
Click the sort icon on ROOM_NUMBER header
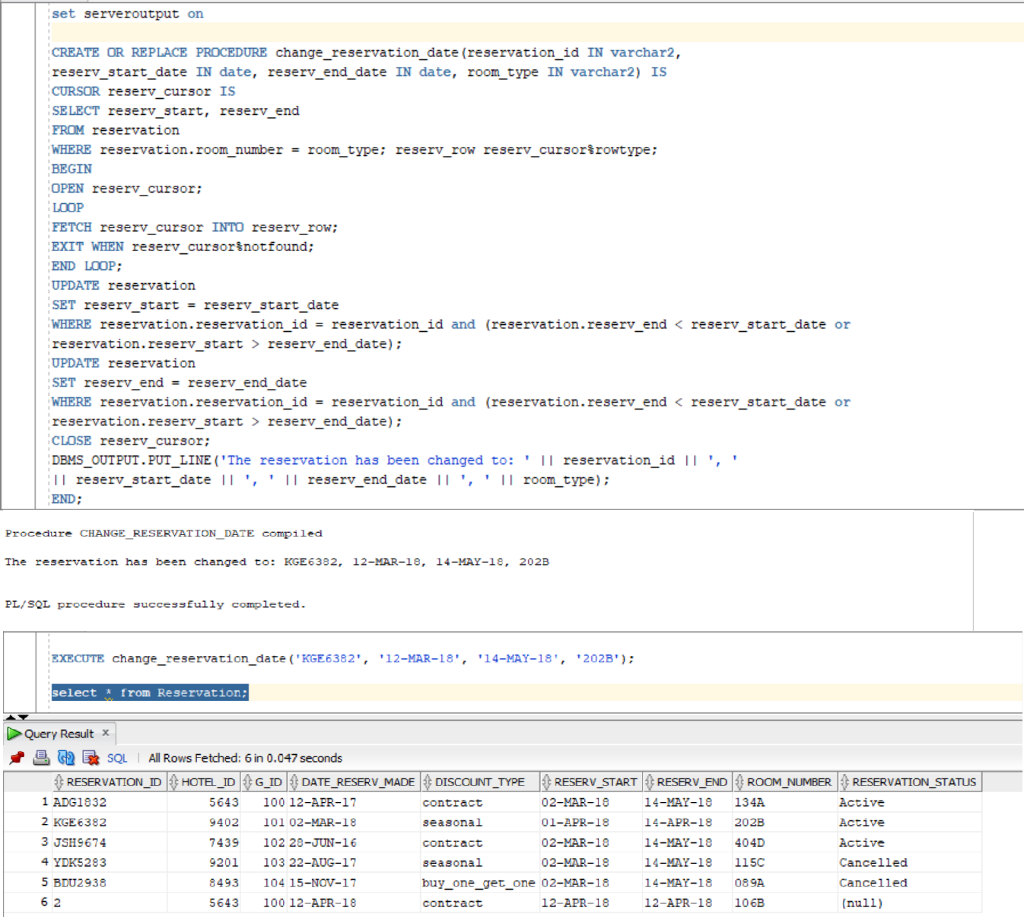(739, 781)
